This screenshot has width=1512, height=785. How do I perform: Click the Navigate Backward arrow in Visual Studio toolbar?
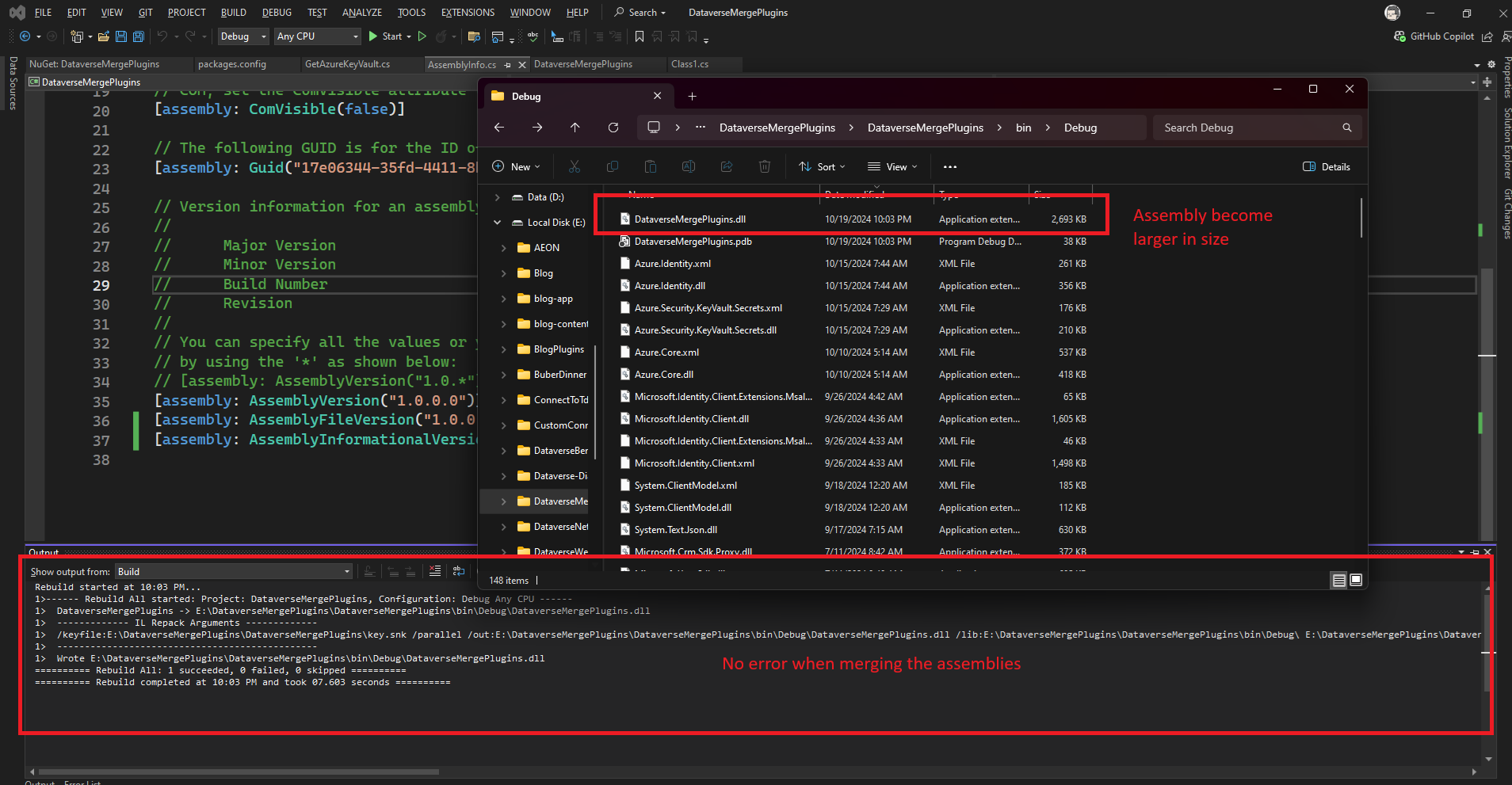(25, 36)
